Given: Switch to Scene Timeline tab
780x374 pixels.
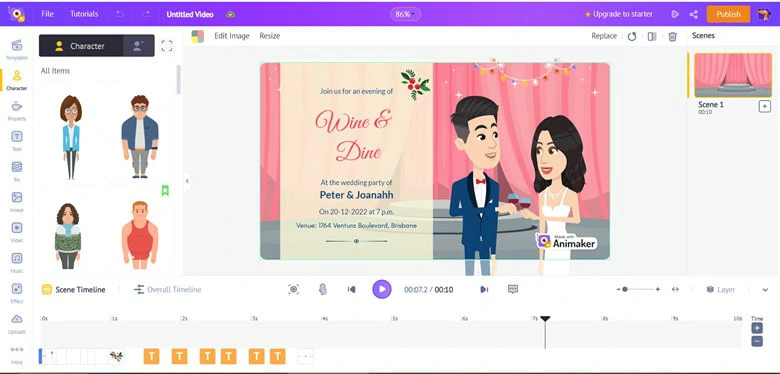Looking at the screenshot, I should (74, 289).
